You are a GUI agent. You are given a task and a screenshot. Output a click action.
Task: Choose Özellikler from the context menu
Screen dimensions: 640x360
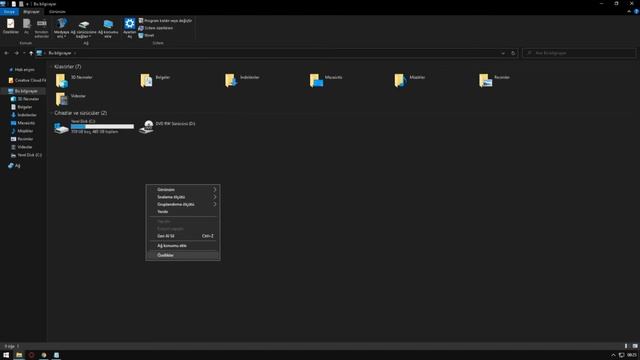tap(183, 255)
